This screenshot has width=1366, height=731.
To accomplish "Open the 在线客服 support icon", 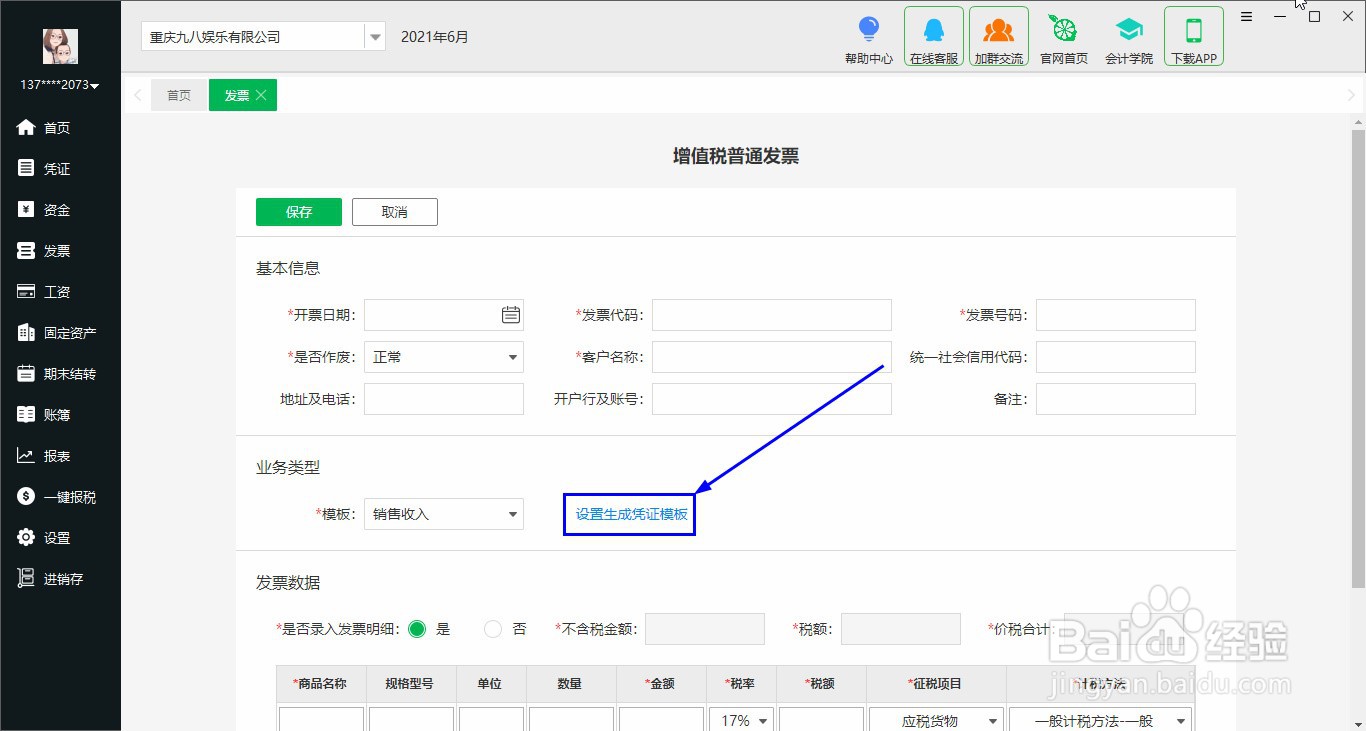I will click(933, 35).
